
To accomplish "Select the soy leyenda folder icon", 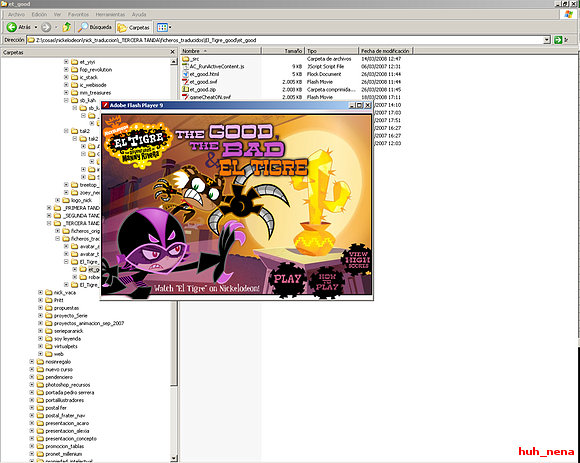I will pos(48,339).
